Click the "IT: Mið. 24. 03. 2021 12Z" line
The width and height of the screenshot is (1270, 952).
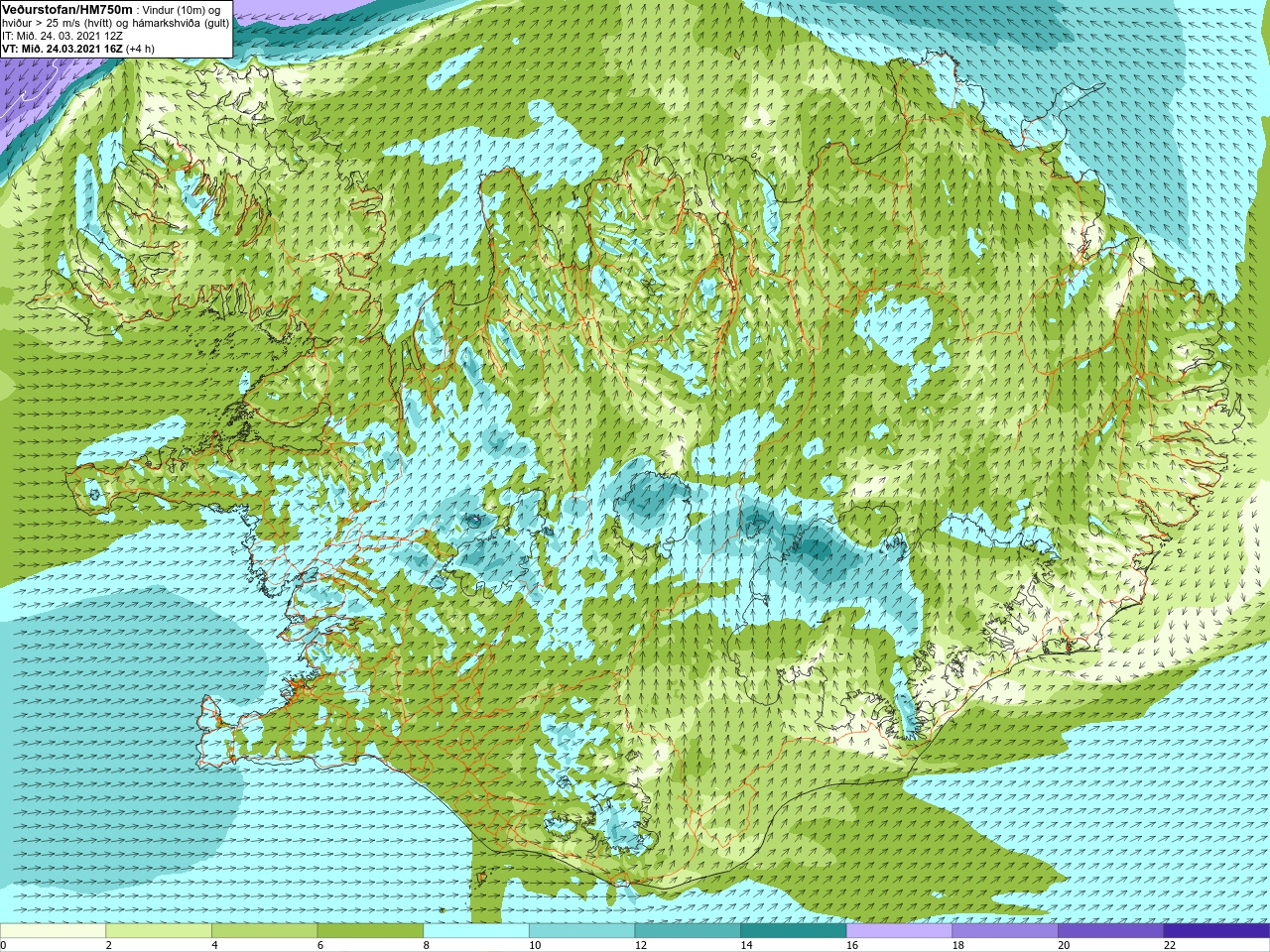click(63, 35)
